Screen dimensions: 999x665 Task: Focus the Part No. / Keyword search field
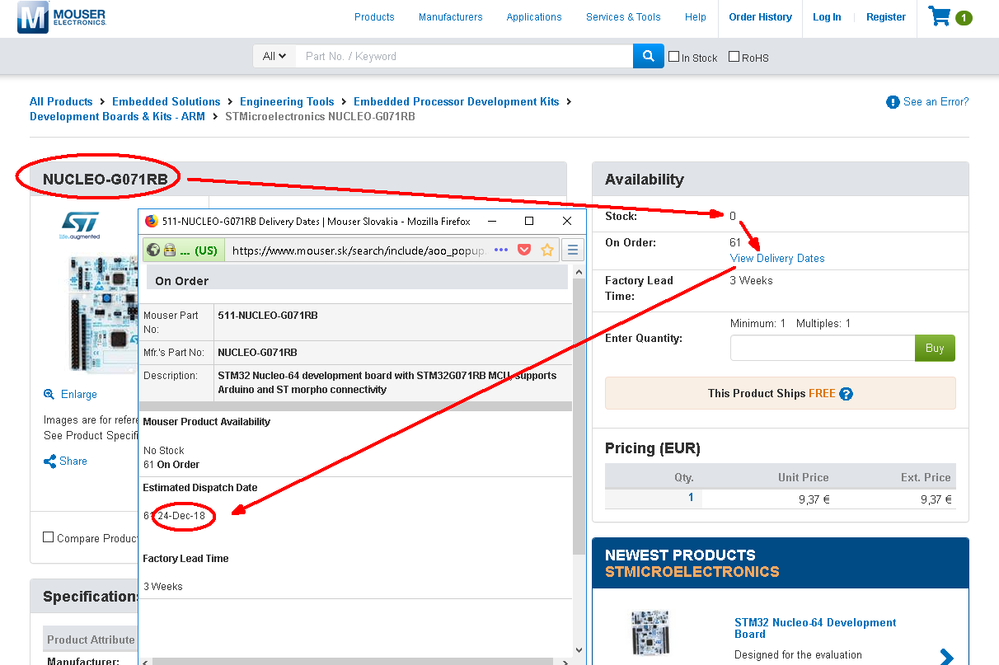pos(464,56)
